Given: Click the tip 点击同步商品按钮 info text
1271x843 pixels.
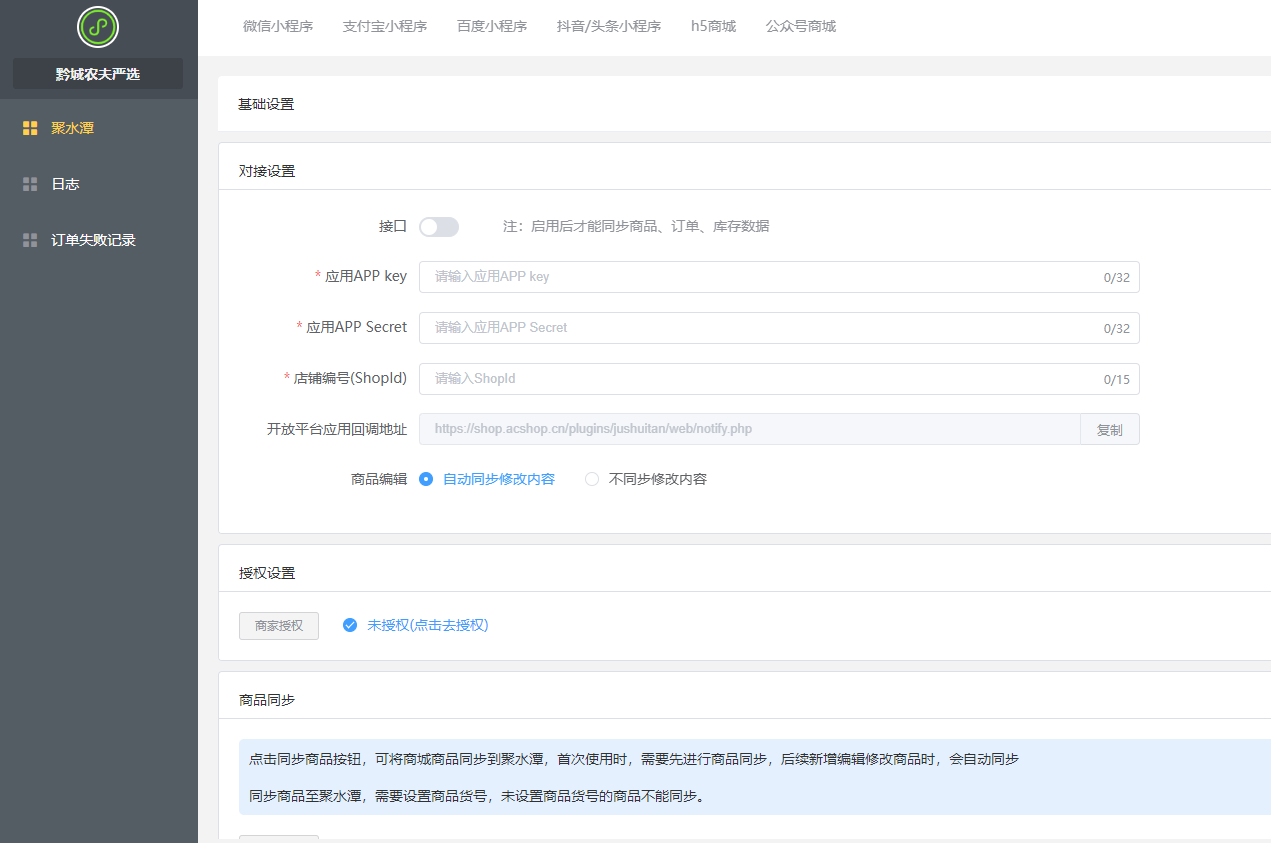Looking at the screenshot, I should 634,759.
